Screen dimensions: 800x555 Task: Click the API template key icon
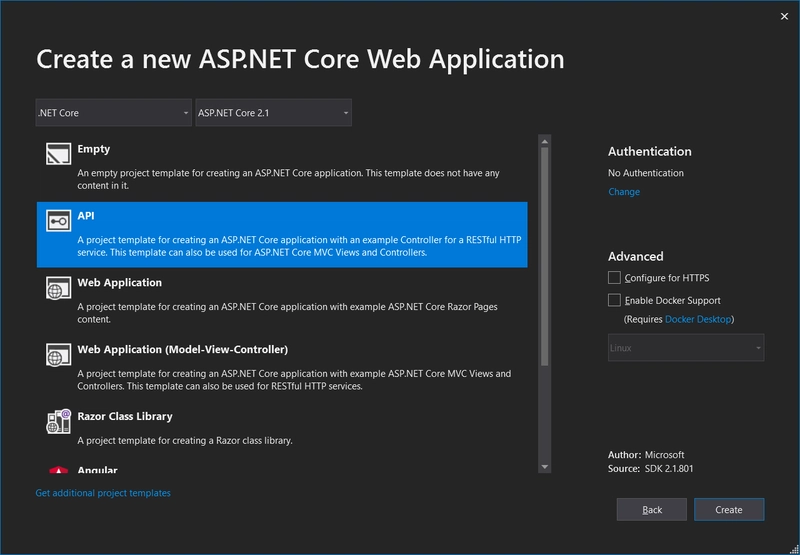pyautogui.click(x=58, y=220)
